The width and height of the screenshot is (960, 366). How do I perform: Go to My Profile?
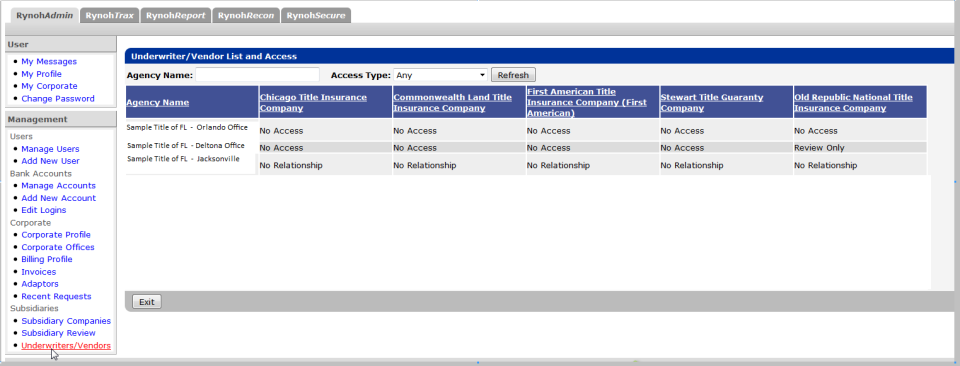(x=42, y=74)
